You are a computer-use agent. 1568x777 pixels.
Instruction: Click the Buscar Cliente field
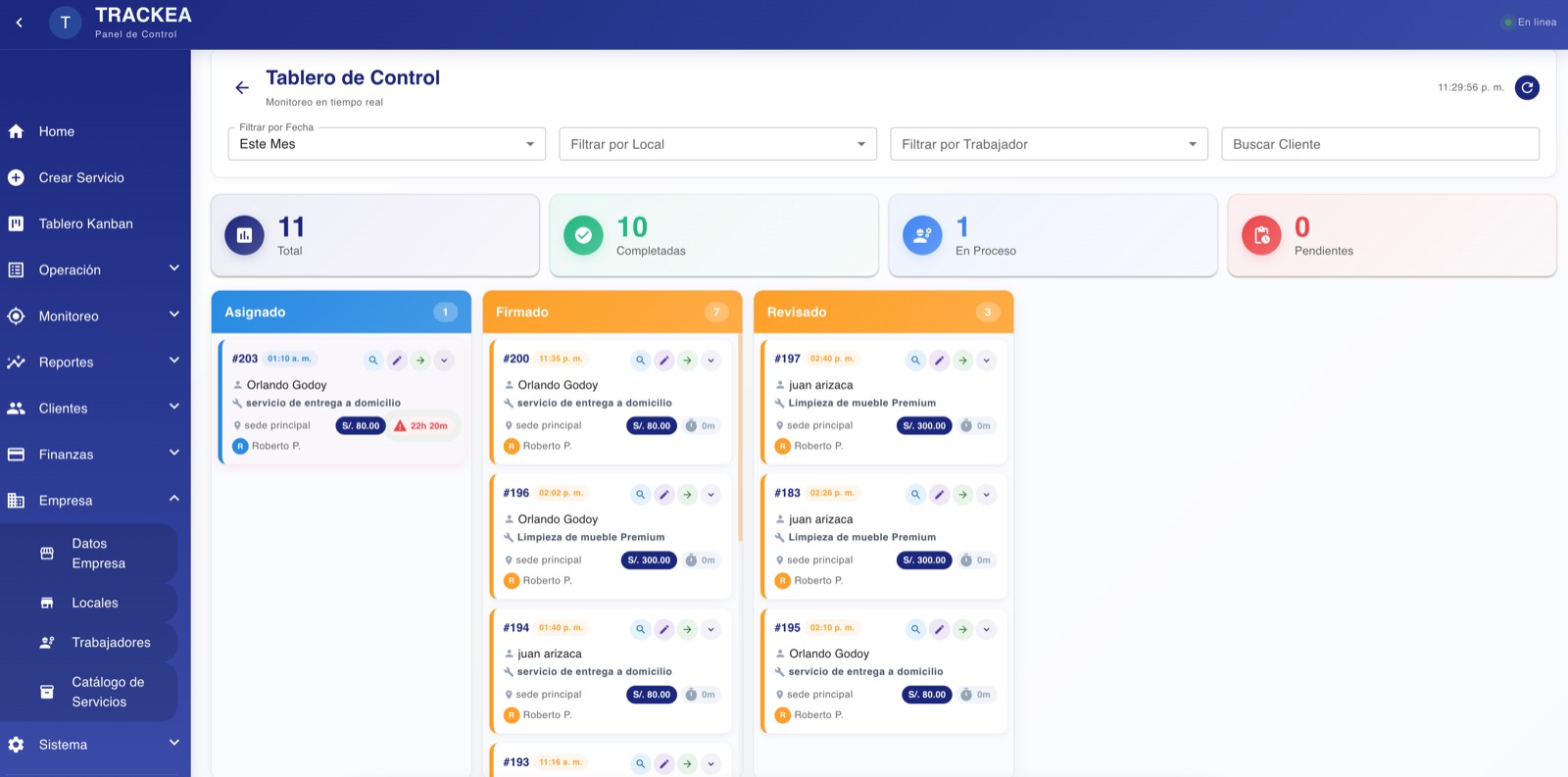[x=1380, y=144]
